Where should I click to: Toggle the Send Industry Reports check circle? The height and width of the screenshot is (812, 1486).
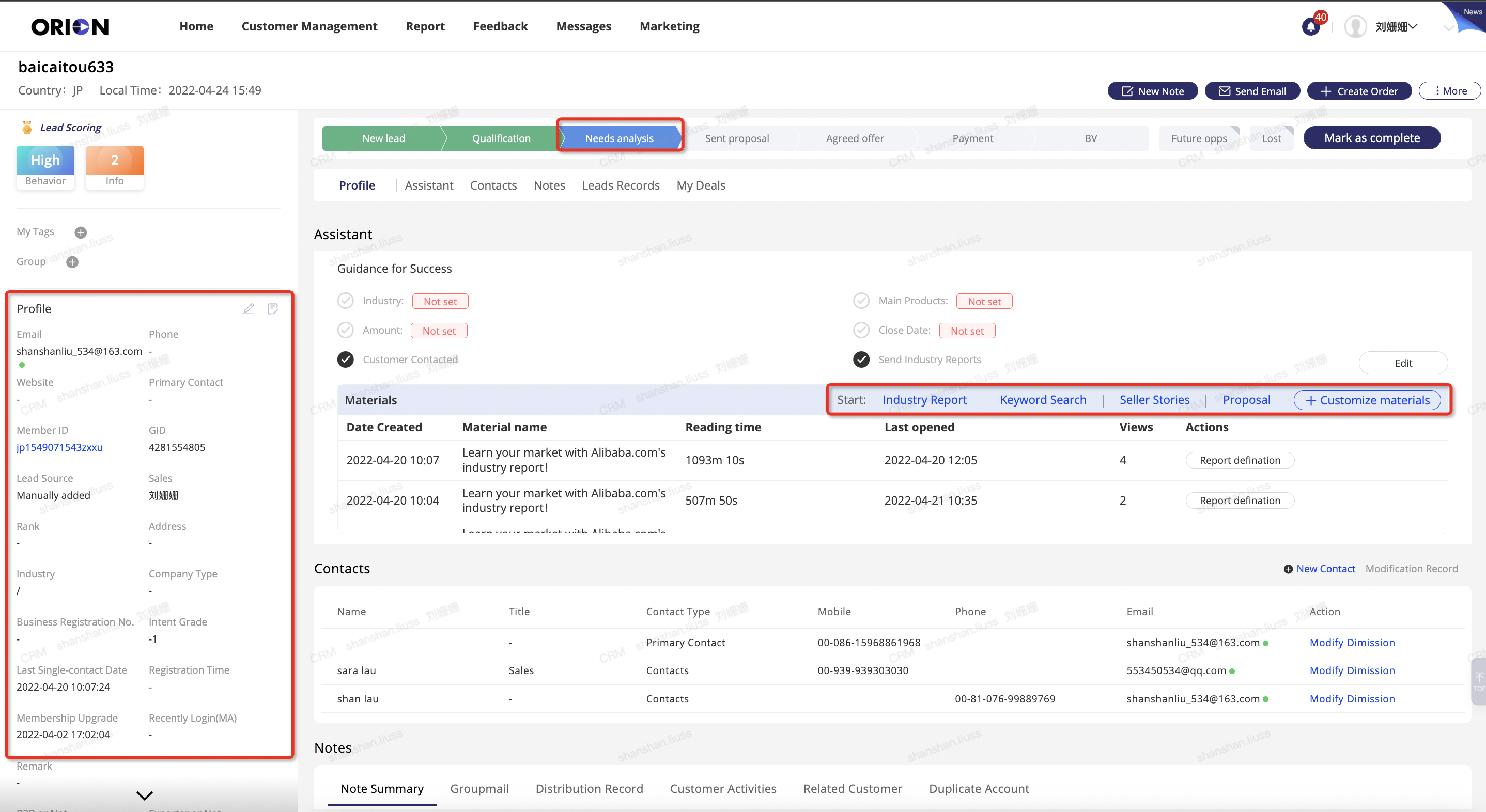(861, 360)
